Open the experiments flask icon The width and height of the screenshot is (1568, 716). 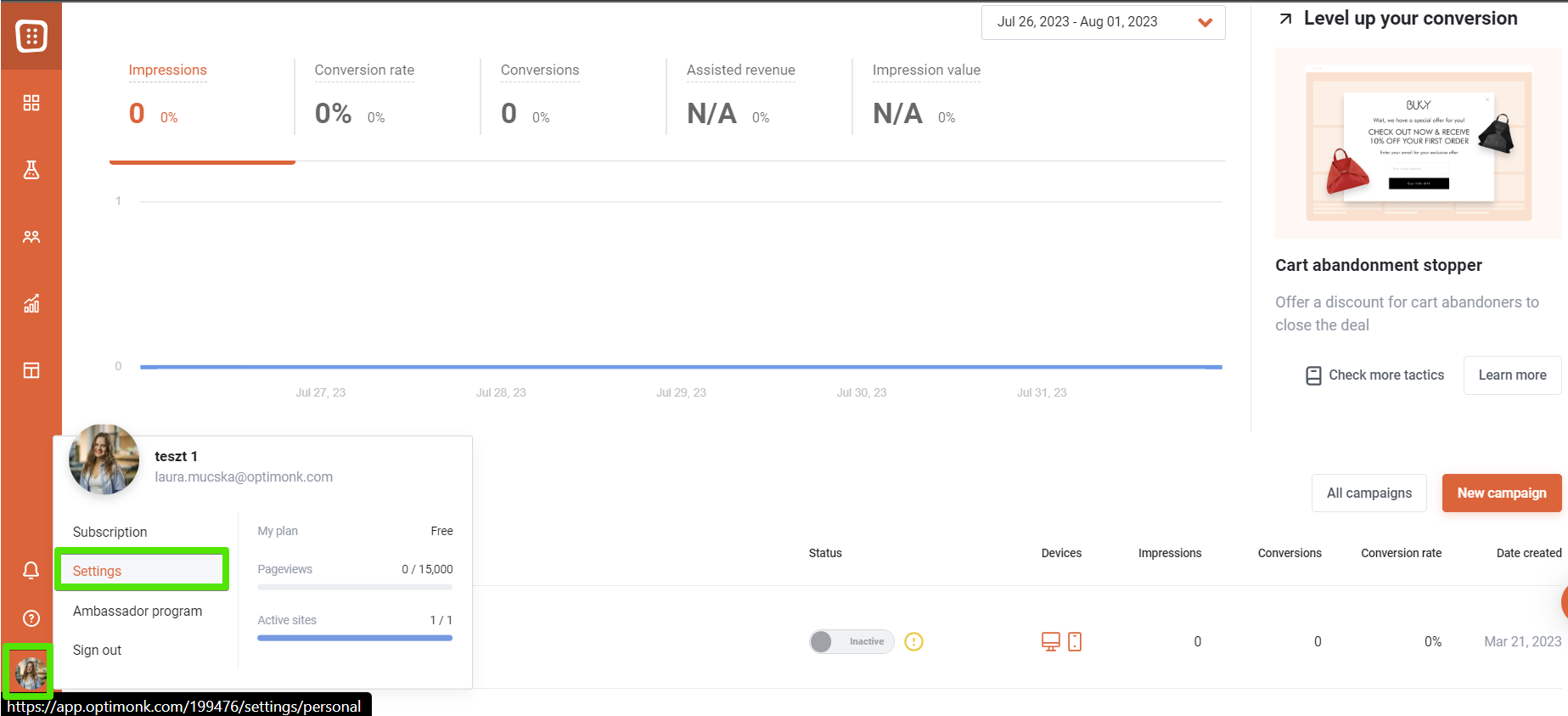coord(31,170)
